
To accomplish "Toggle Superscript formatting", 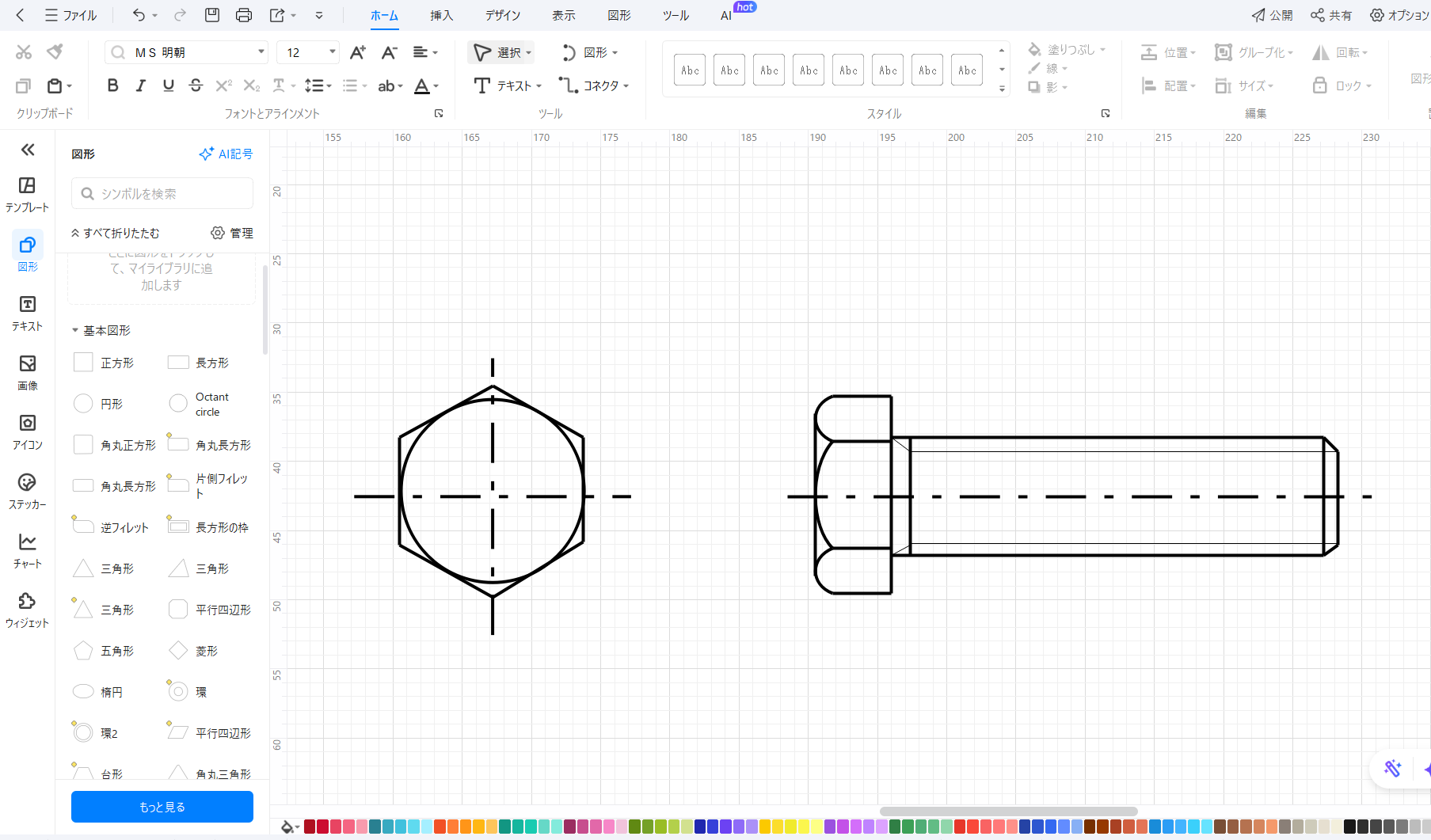I will [x=224, y=86].
